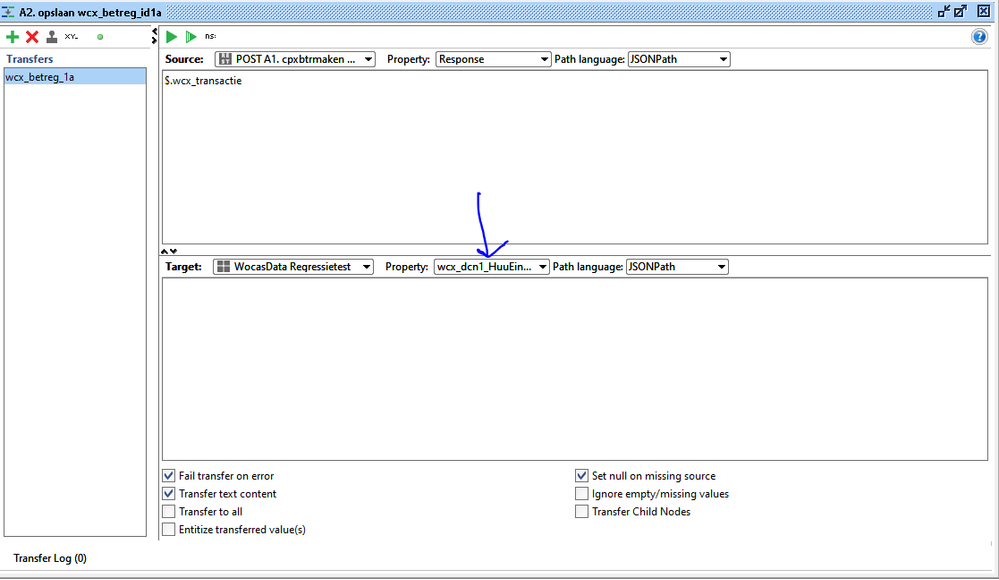Open help with the question mark icon
Screen dimensions: 999x580
pos(979,37)
